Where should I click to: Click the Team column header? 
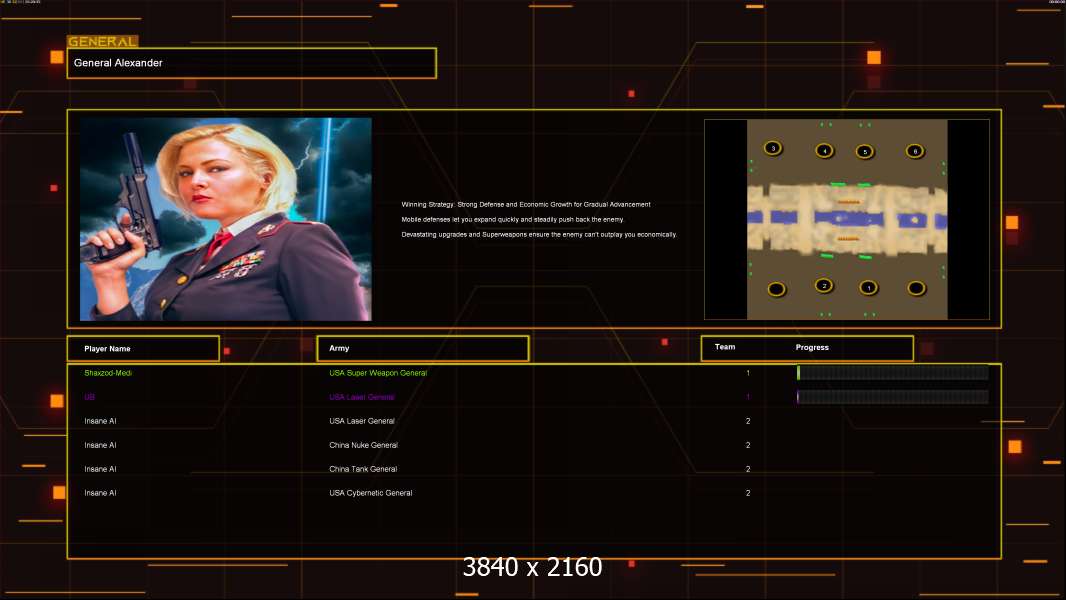tap(725, 347)
